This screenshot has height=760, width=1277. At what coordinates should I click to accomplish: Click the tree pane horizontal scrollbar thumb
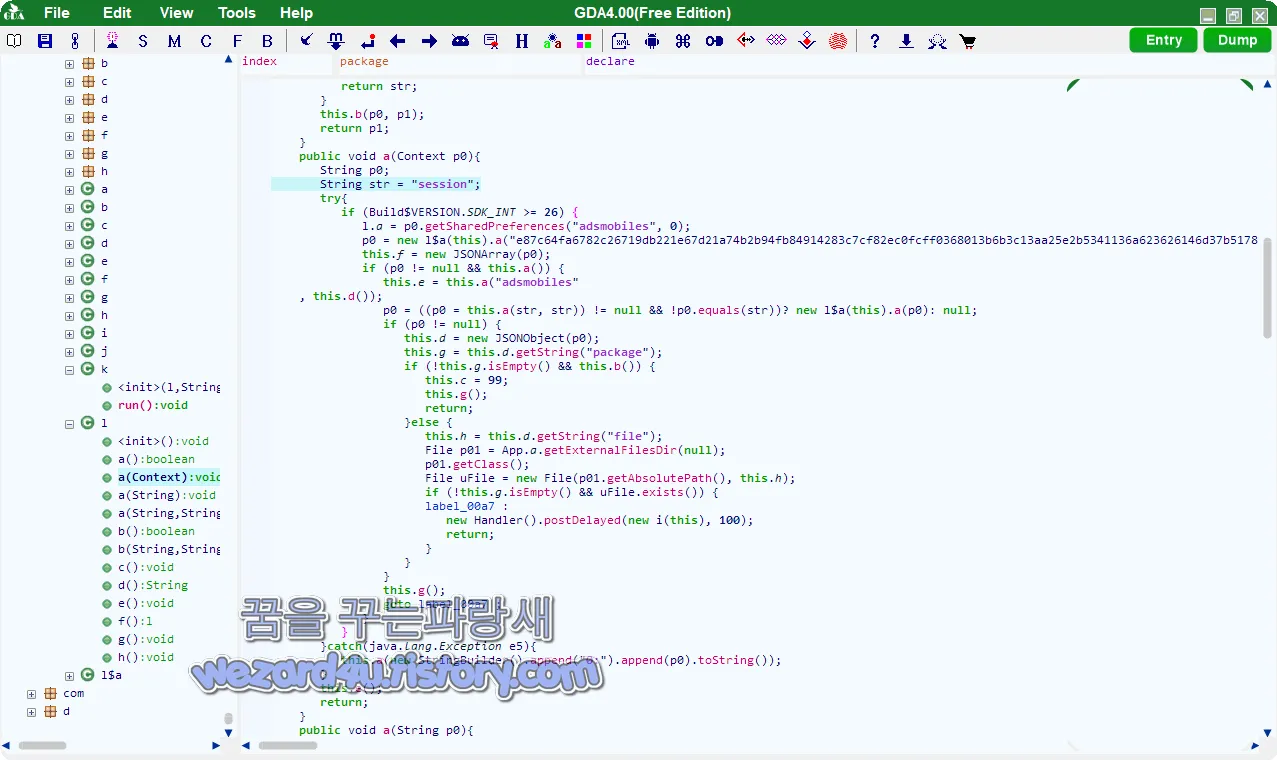[42, 746]
